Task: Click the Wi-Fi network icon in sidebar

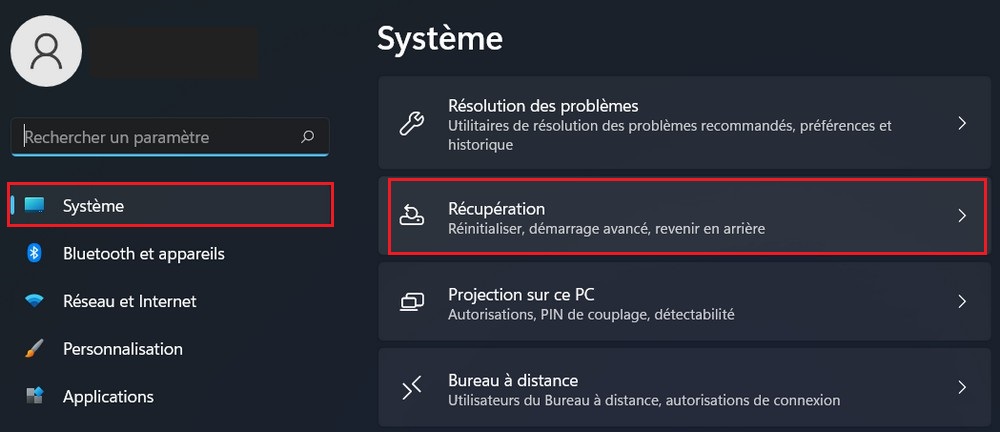Action: point(35,301)
